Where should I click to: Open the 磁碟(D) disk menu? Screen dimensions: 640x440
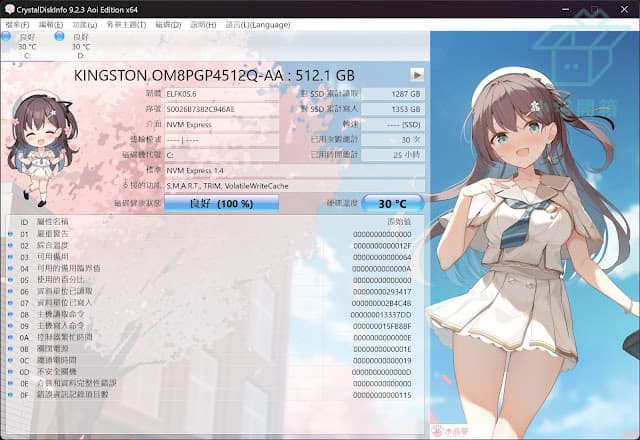tap(168, 25)
